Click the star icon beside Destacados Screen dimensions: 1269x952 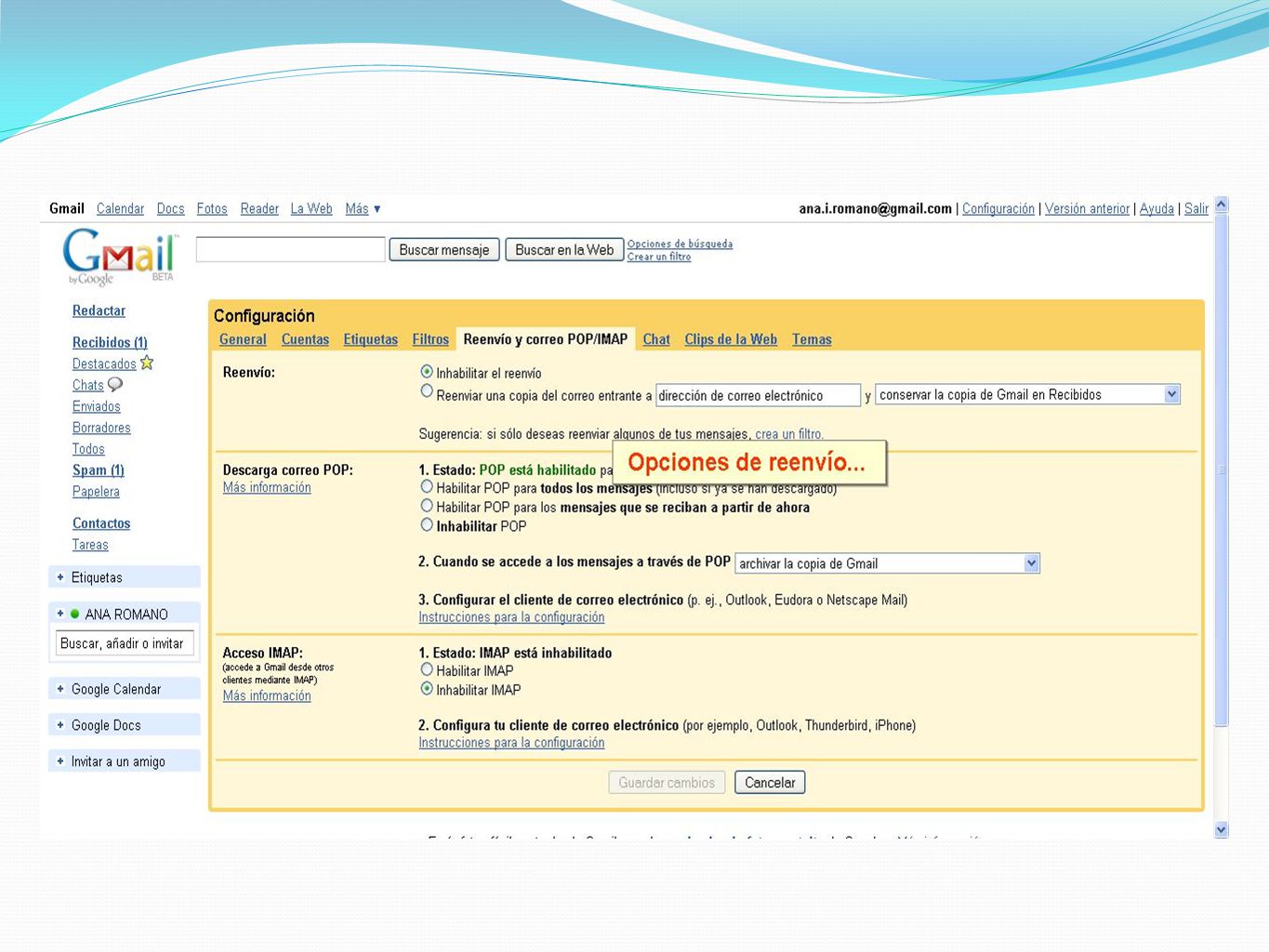point(147,364)
